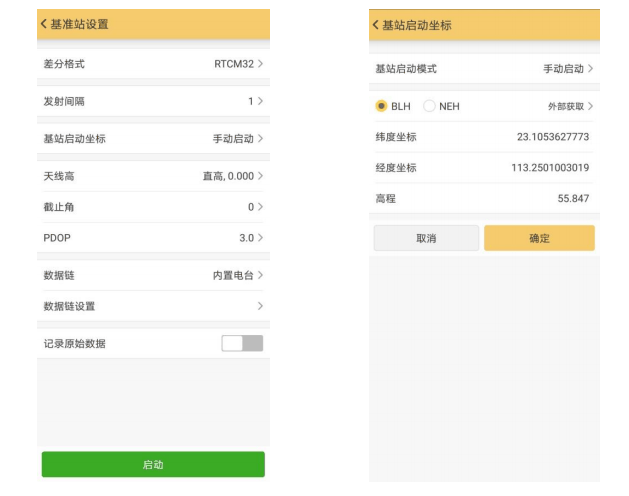Open 基站启动模式 手动启动 selector
Image resolution: width=629 pixels, height=496 pixels.
pos(484,69)
